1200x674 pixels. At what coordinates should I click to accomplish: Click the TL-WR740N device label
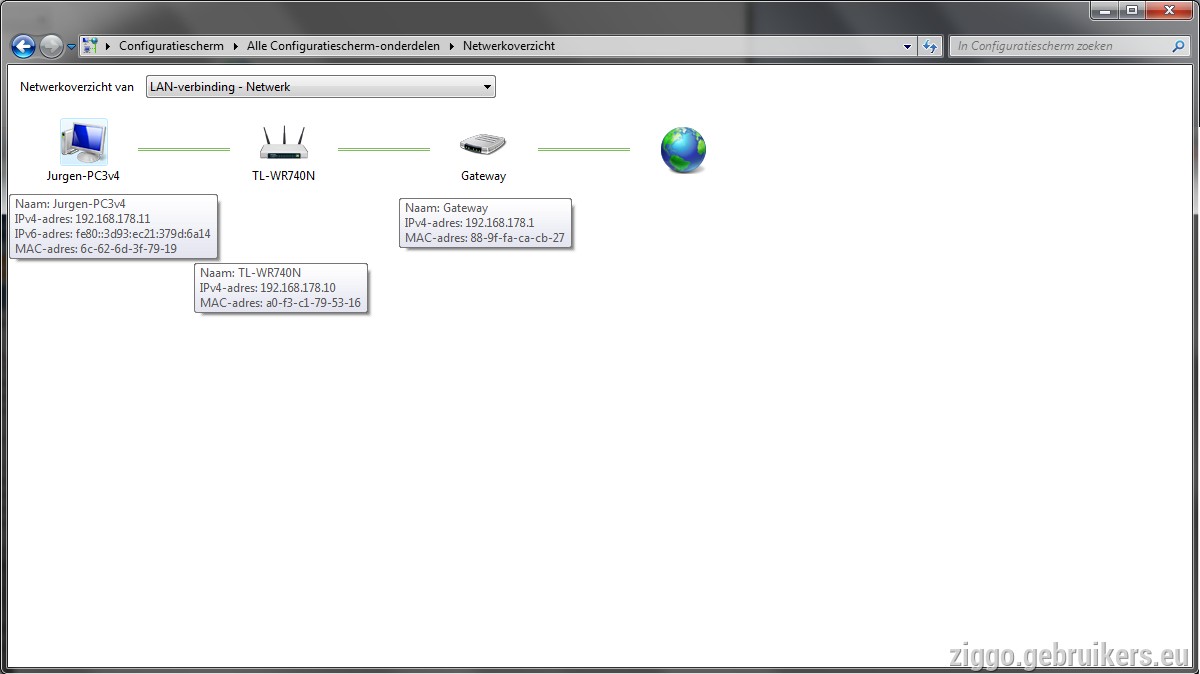pos(284,176)
